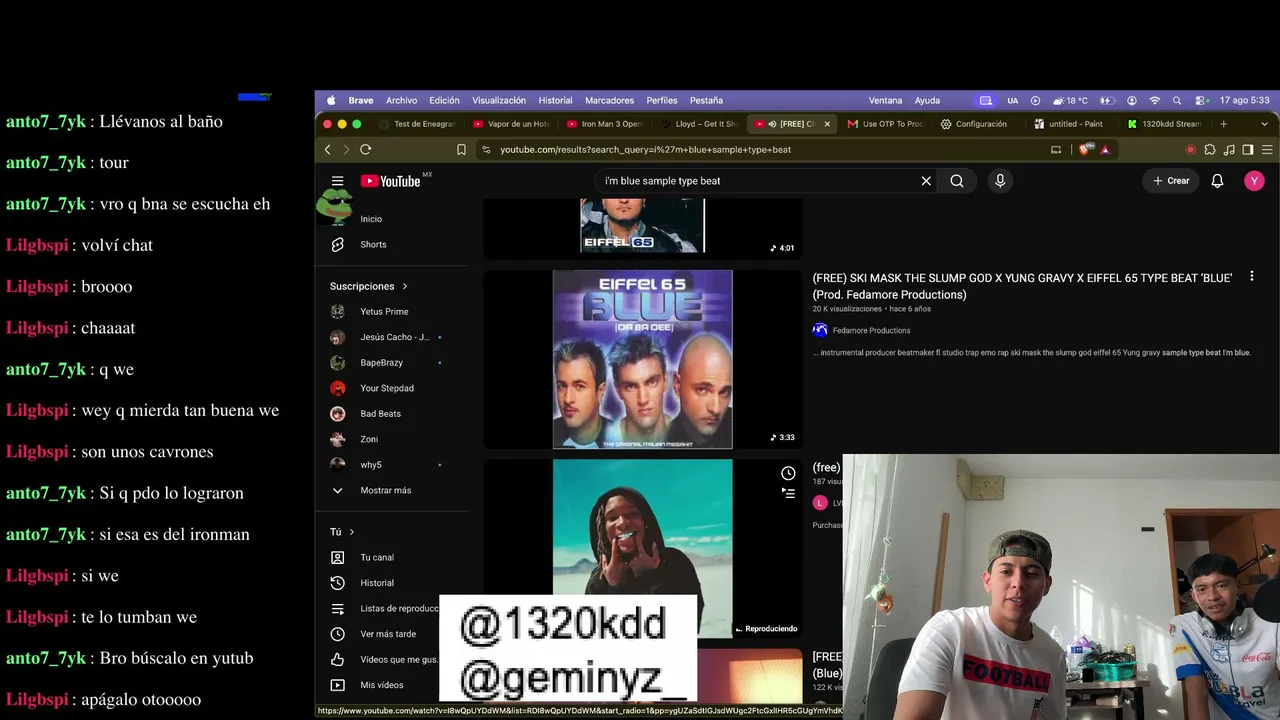Open the Visualización menu

[x=499, y=100]
